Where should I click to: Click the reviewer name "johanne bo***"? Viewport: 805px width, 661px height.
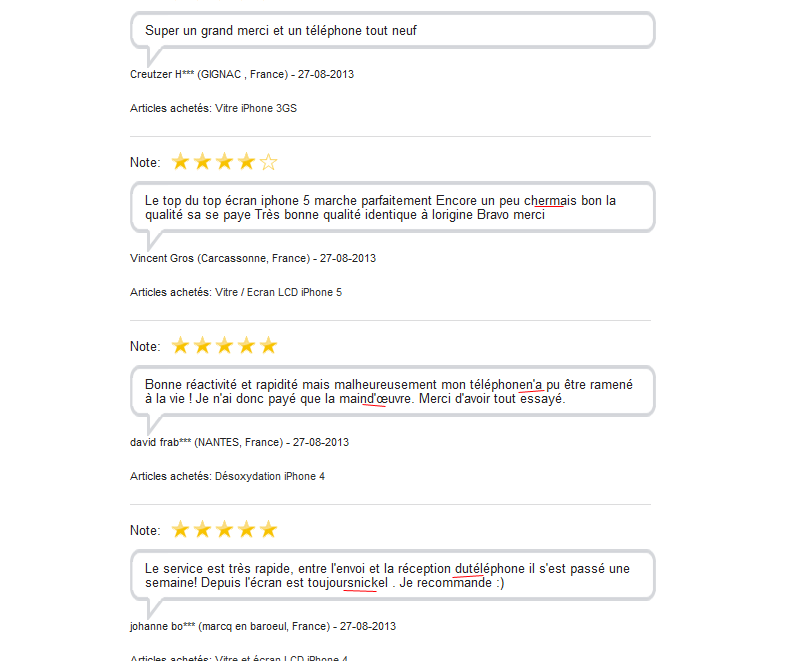(x=163, y=626)
